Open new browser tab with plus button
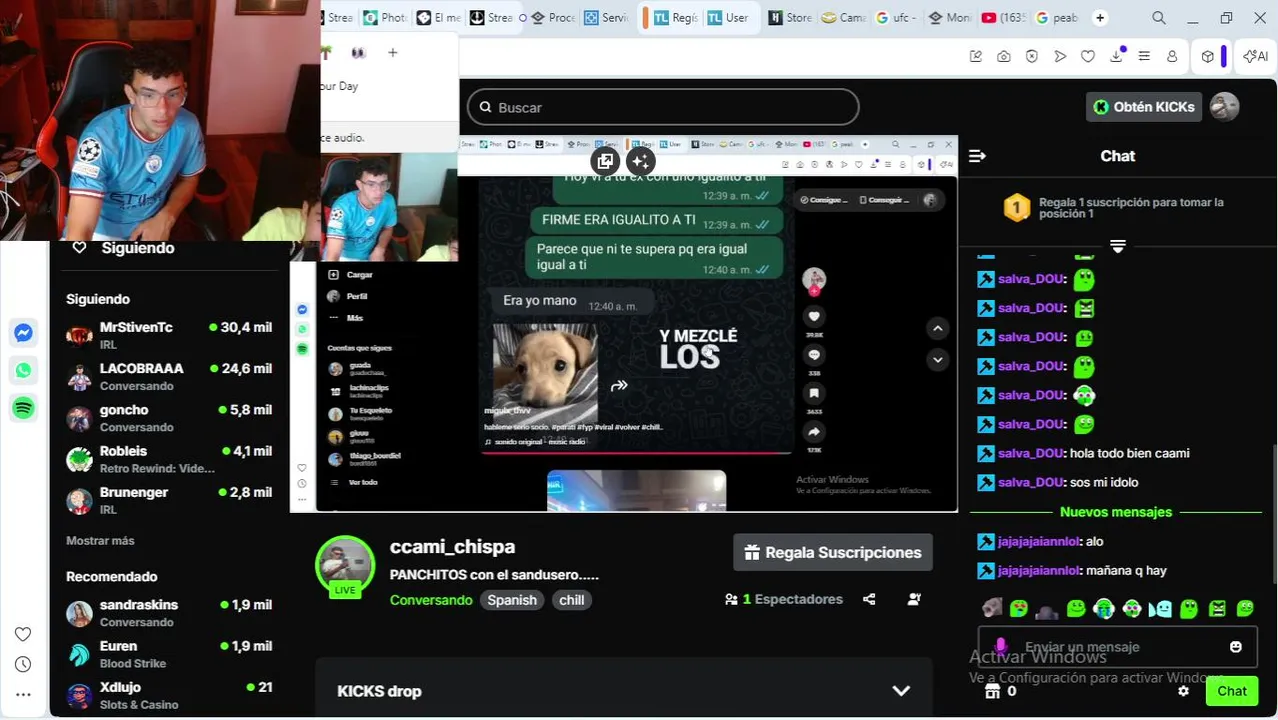1278x720 pixels. pos(1100,18)
